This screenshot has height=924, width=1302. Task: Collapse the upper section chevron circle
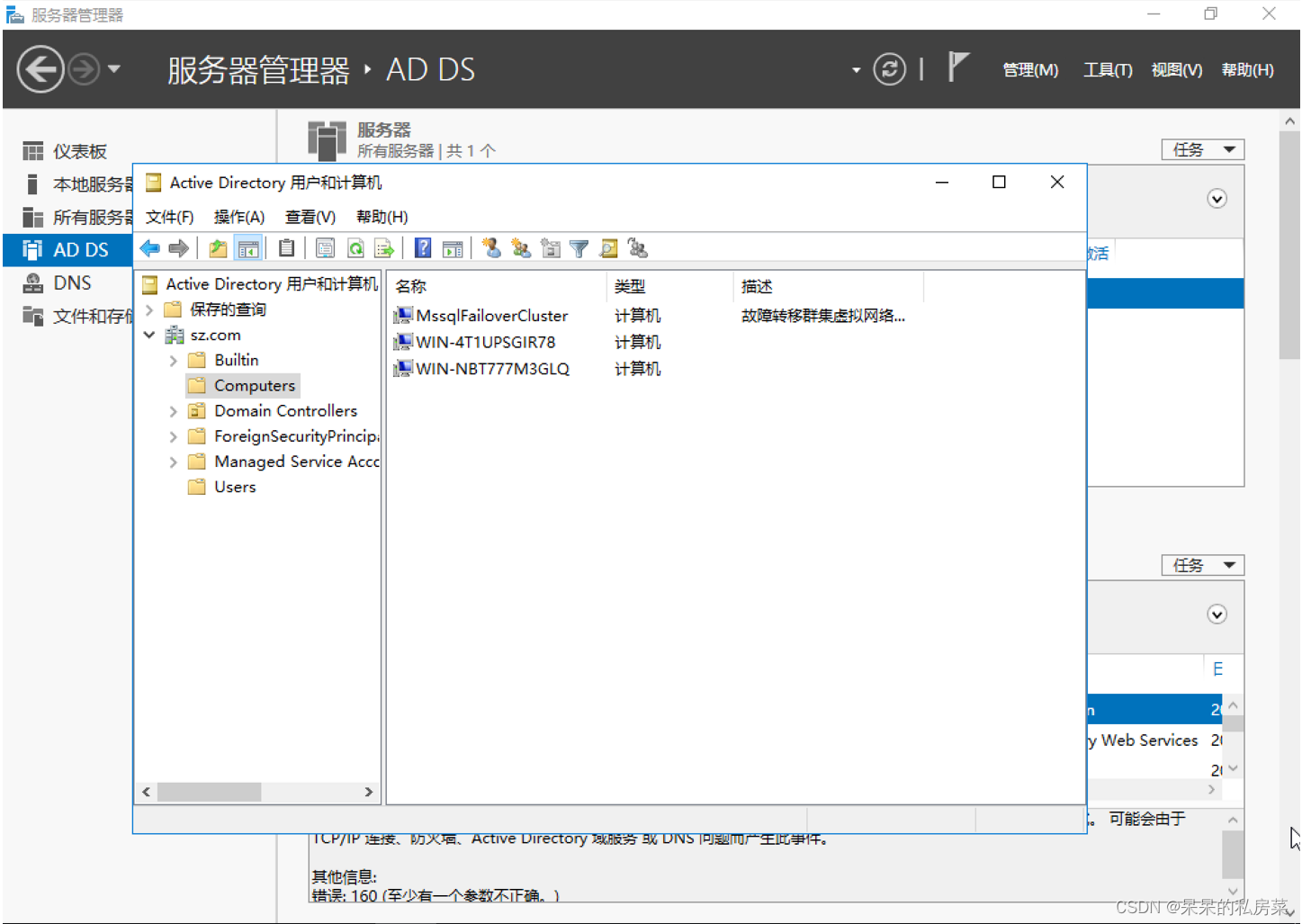pos(1217,199)
